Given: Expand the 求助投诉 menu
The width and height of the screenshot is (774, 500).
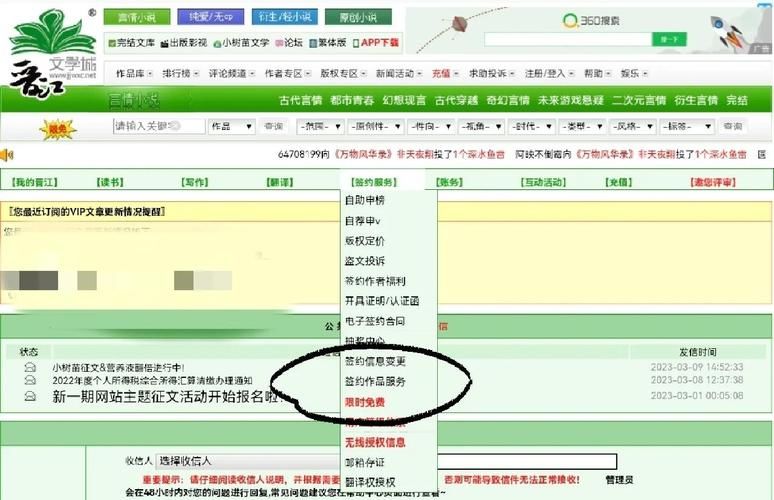Looking at the screenshot, I should coord(492,74).
